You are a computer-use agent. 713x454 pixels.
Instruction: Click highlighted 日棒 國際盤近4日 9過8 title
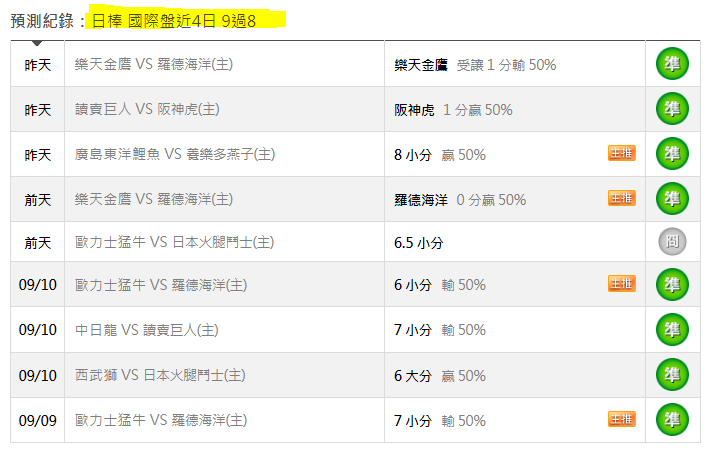click(x=174, y=21)
